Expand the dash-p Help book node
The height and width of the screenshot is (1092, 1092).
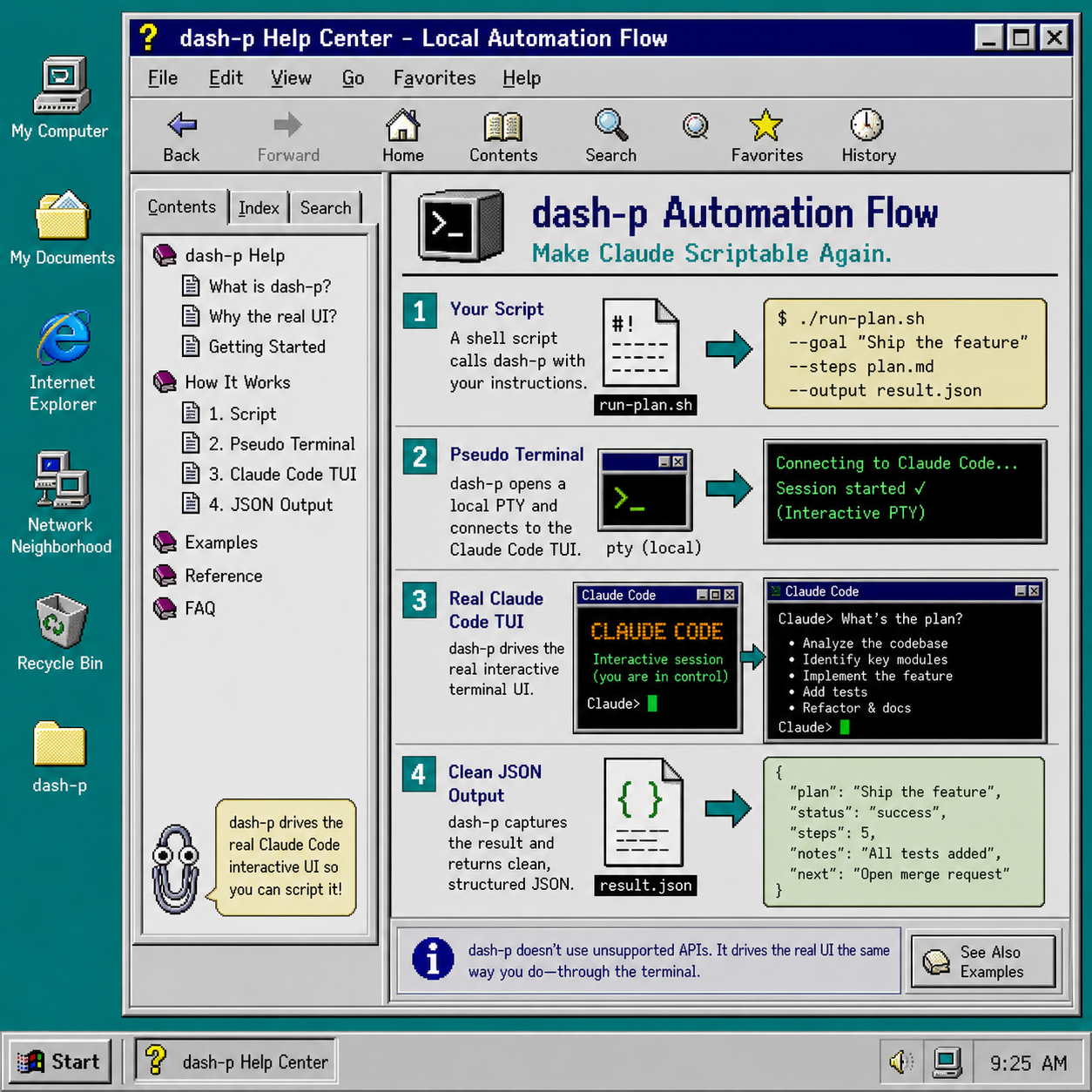point(165,255)
